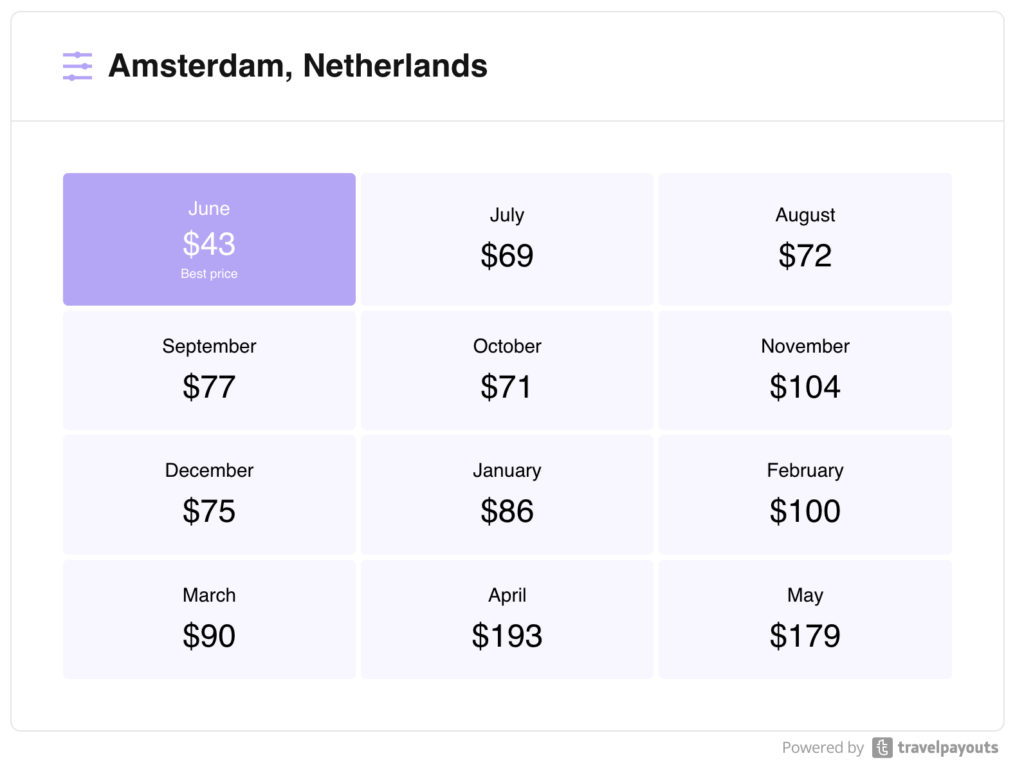
Task: Click the Amsterdam, Netherlands heading
Action: (298, 66)
